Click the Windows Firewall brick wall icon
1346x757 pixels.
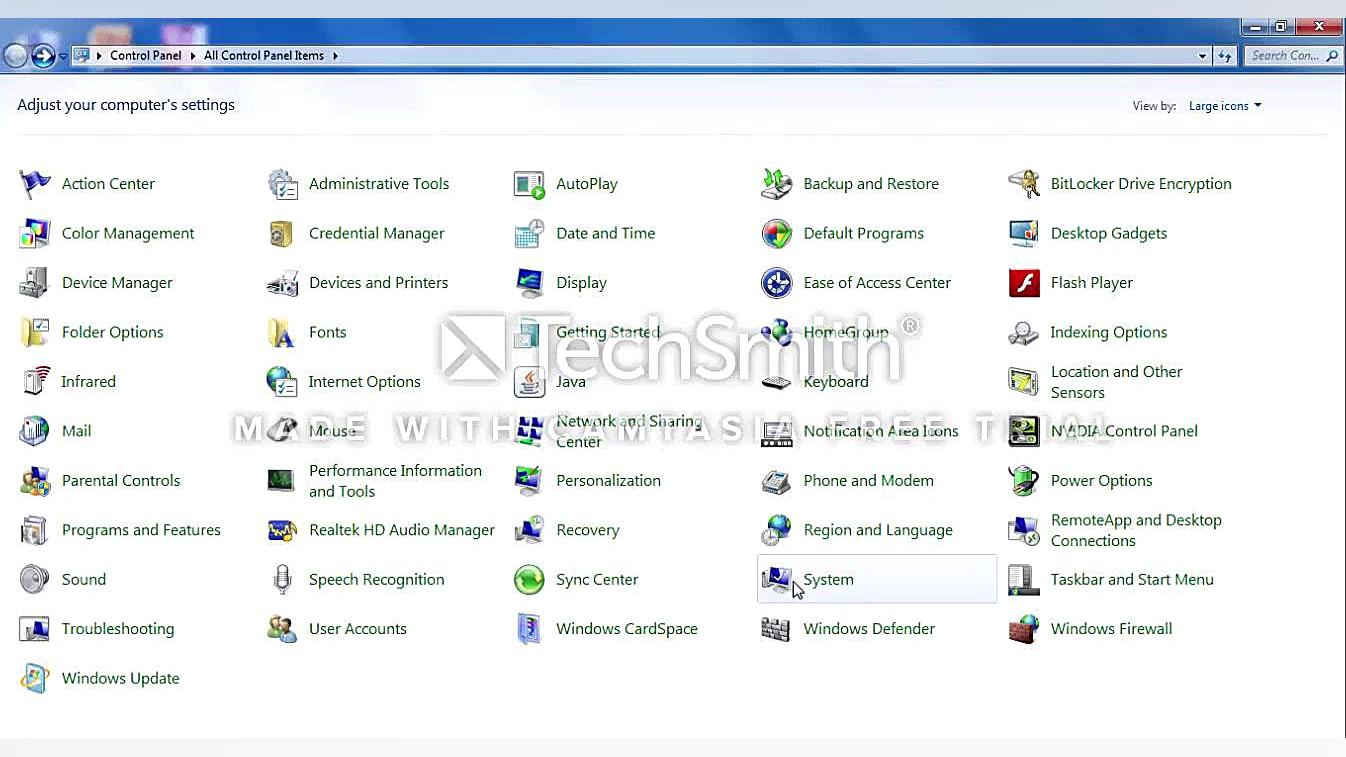tap(1023, 629)
